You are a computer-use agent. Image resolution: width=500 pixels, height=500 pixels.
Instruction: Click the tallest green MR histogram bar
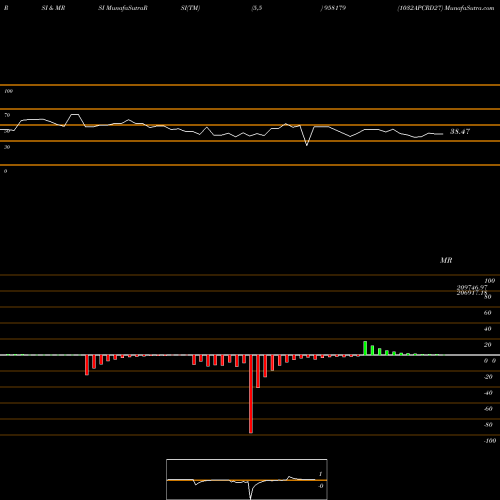click(365, 348)
